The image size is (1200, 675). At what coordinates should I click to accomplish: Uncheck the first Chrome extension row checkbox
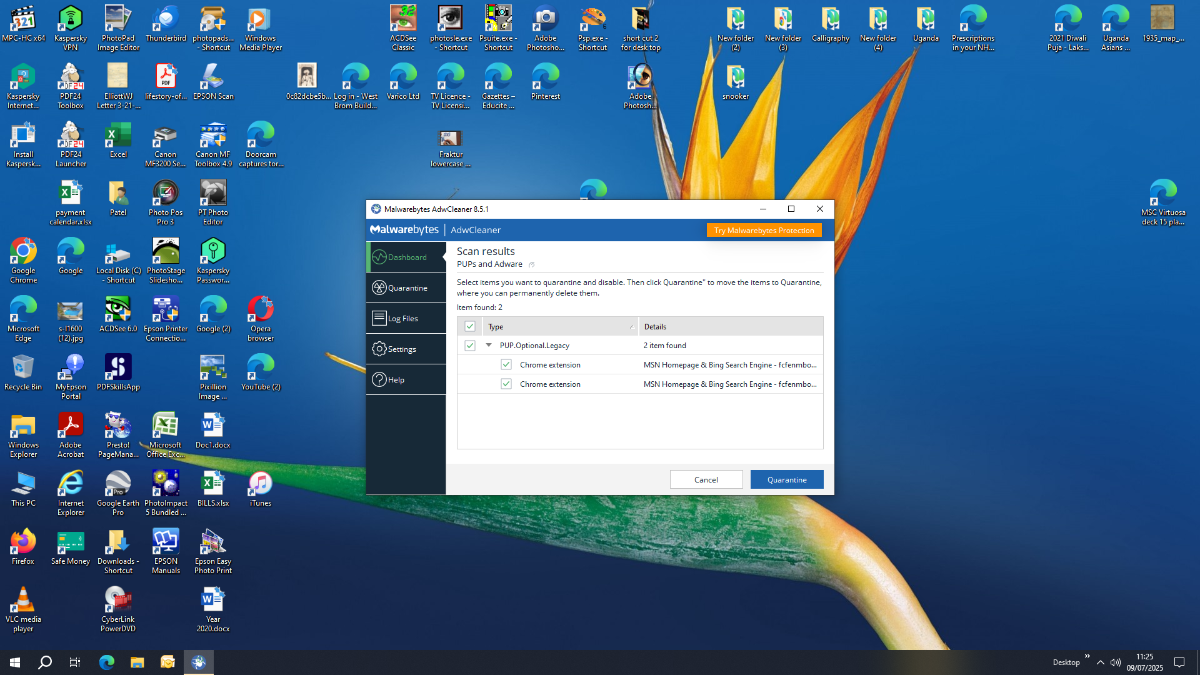coord(506,365)
